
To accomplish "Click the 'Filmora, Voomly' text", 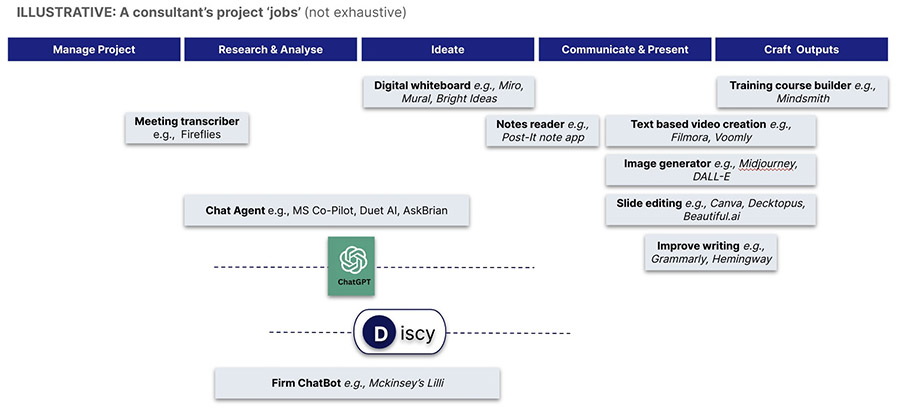I will [x=711, y=137].
